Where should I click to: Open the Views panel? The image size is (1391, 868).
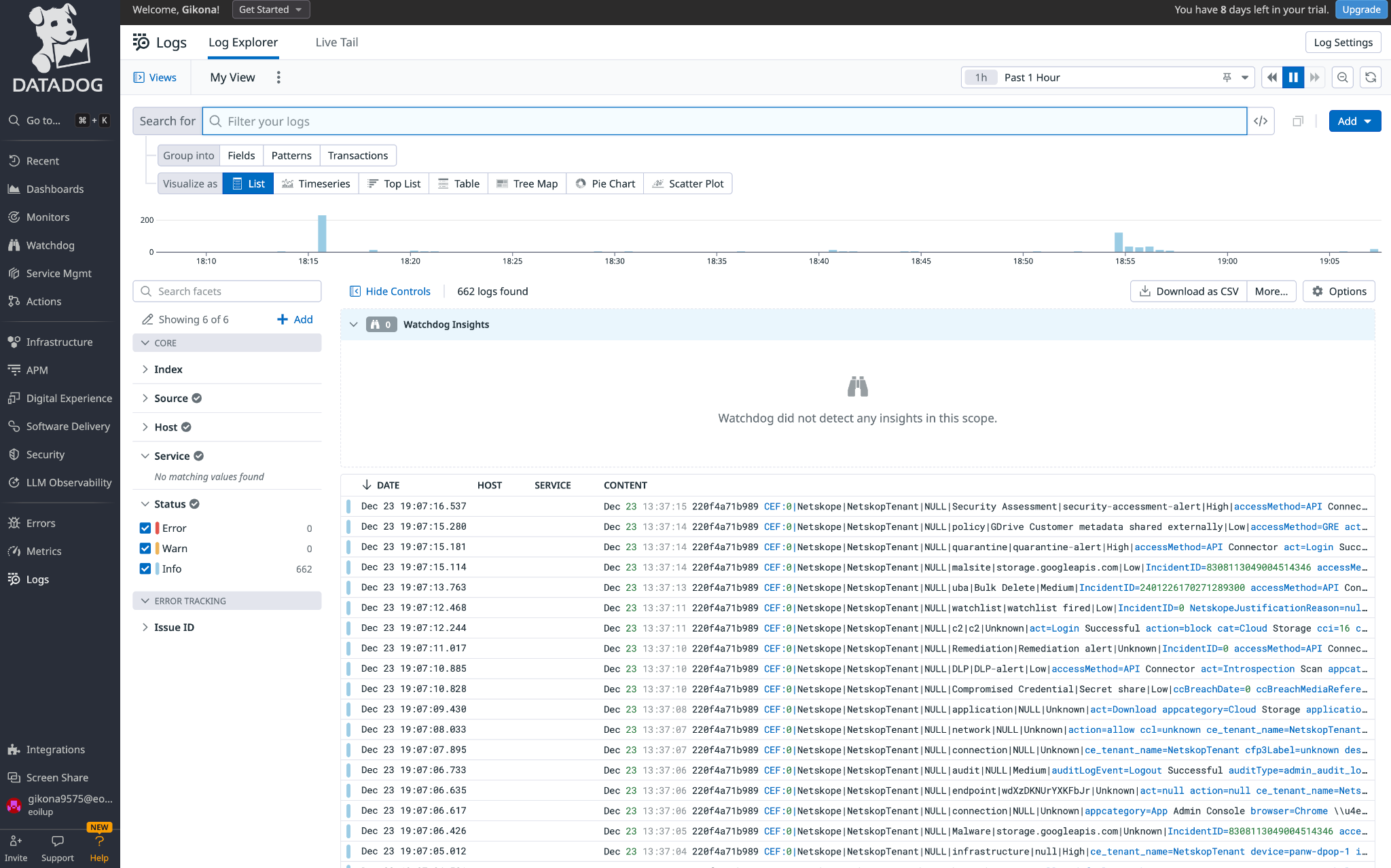[155, 77]
